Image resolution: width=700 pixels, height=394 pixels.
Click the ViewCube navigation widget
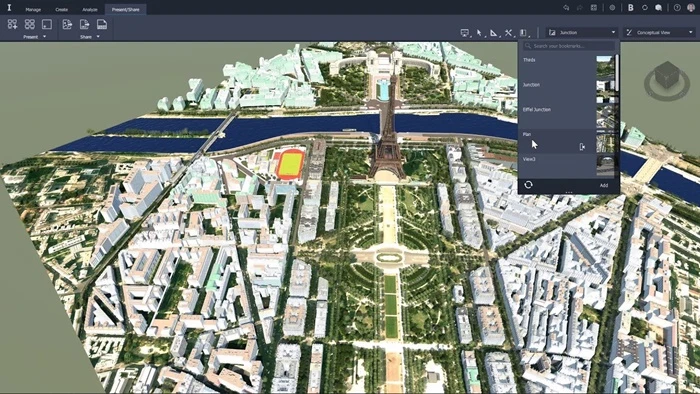click(667, 80)
